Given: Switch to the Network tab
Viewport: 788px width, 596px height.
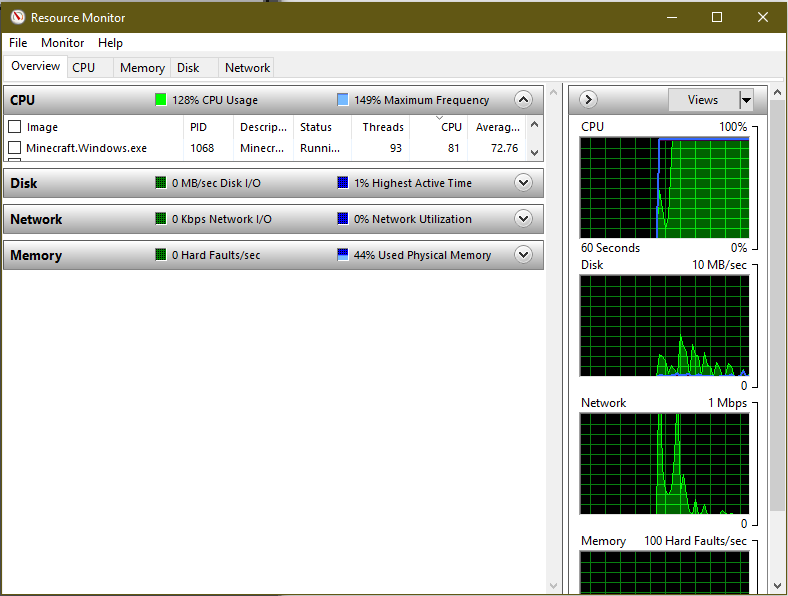Looking at the screenshot, I should pyautogui.click(x=247, y=68).
